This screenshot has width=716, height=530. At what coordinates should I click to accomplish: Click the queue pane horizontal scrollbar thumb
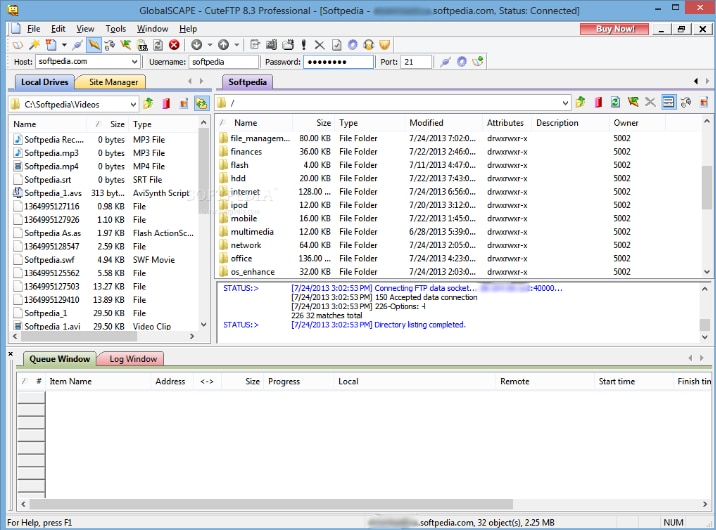pyautogui.click(x=271, y=504)
